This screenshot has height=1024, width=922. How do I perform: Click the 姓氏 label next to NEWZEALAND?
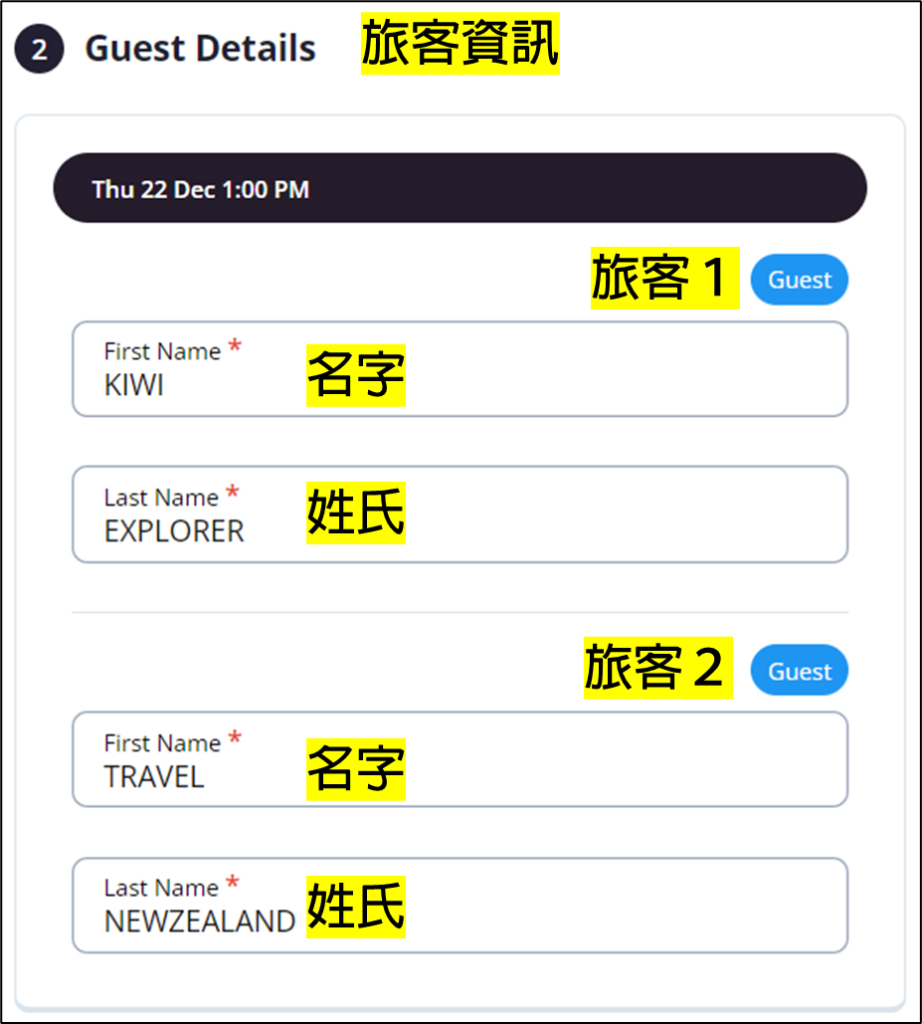(x=355, y=907)
